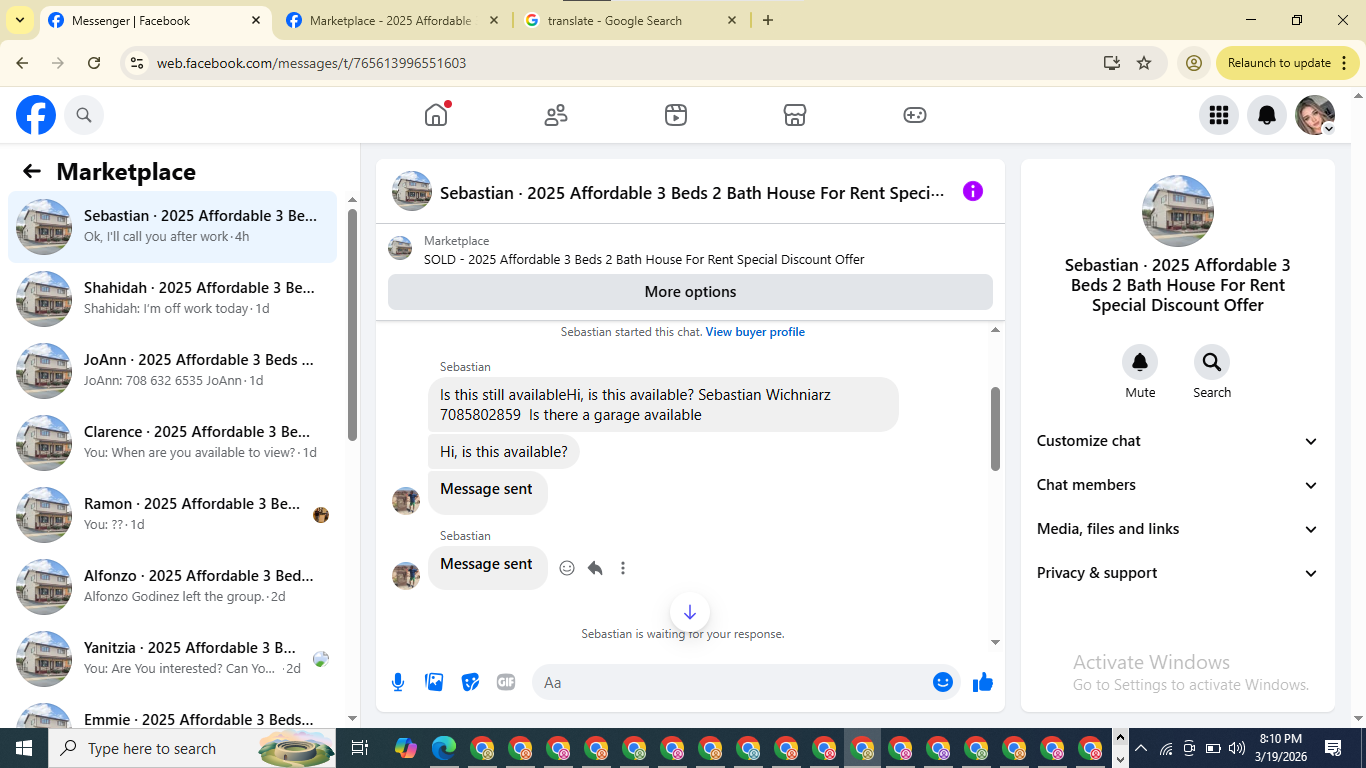
Task: Search in conversation from right panel
Action: pos(1212,362)
